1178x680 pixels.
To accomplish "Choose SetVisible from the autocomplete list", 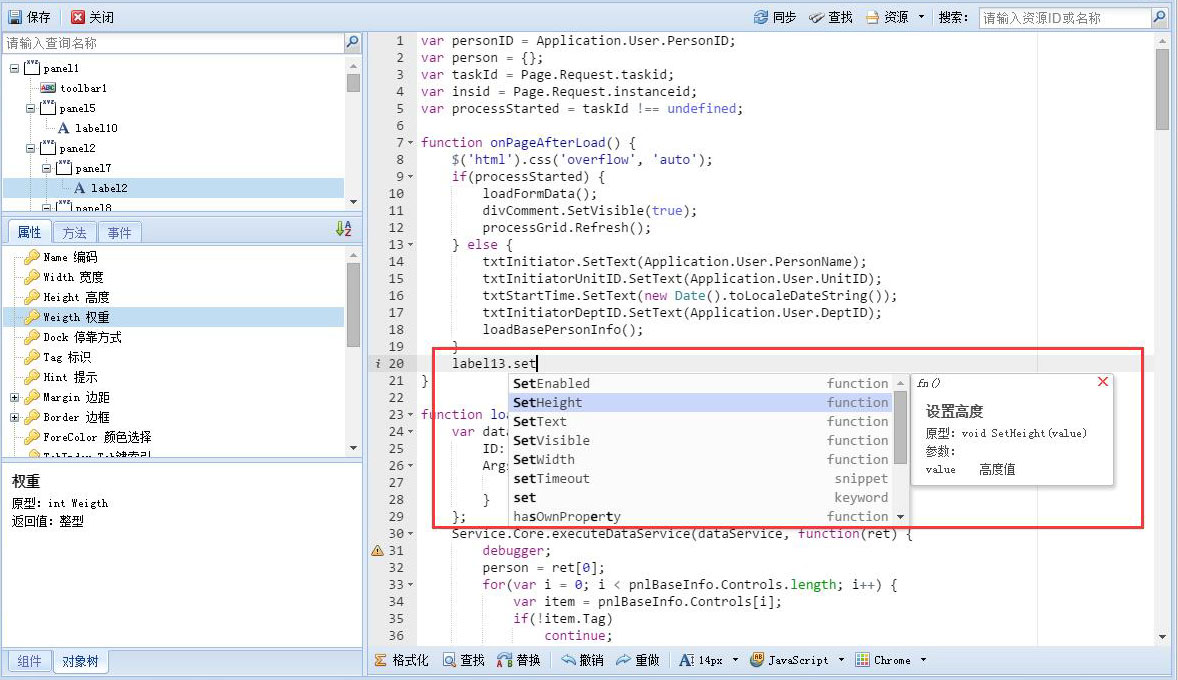I will coord(700,440).
